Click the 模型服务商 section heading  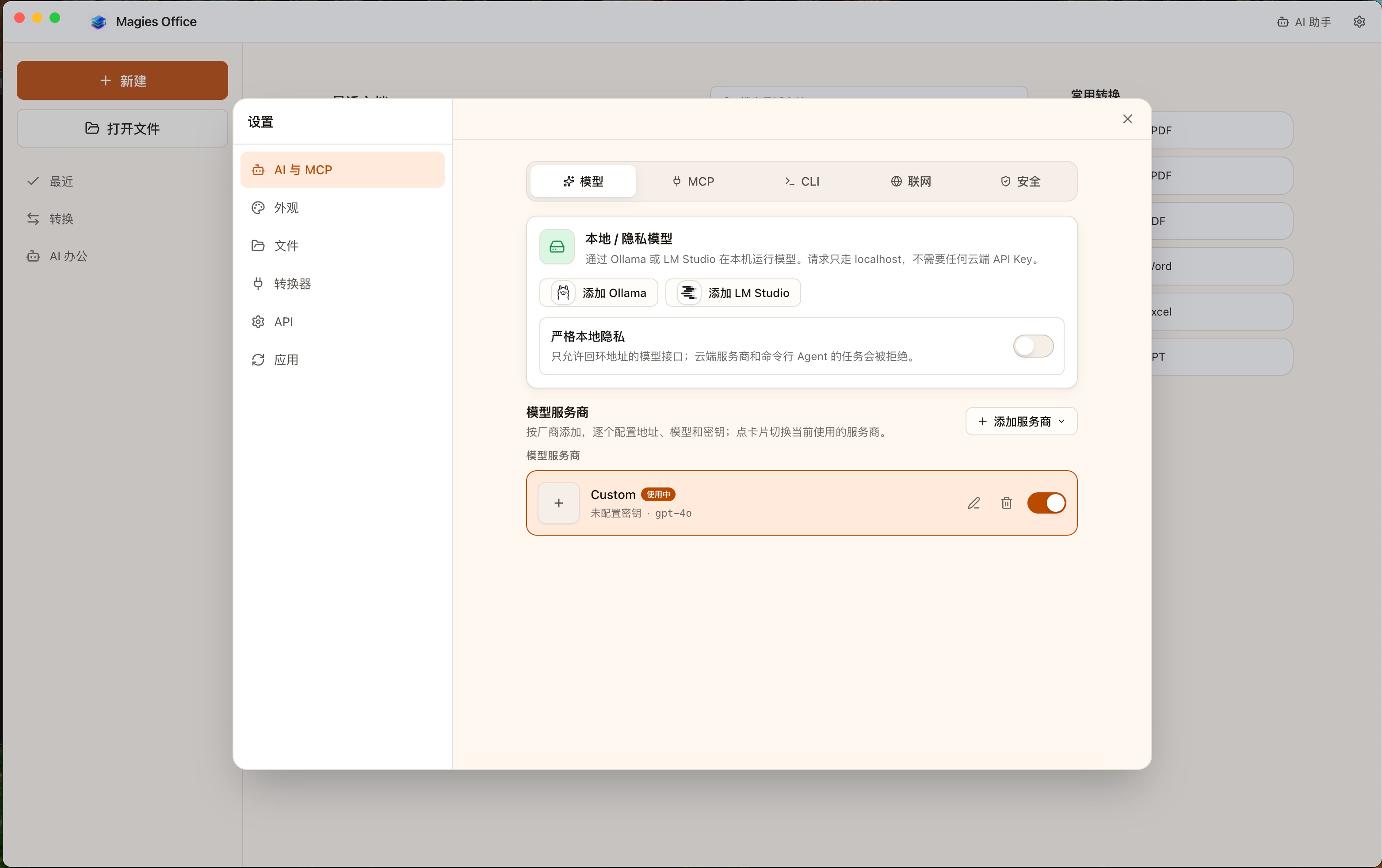[x=557, y=412]
